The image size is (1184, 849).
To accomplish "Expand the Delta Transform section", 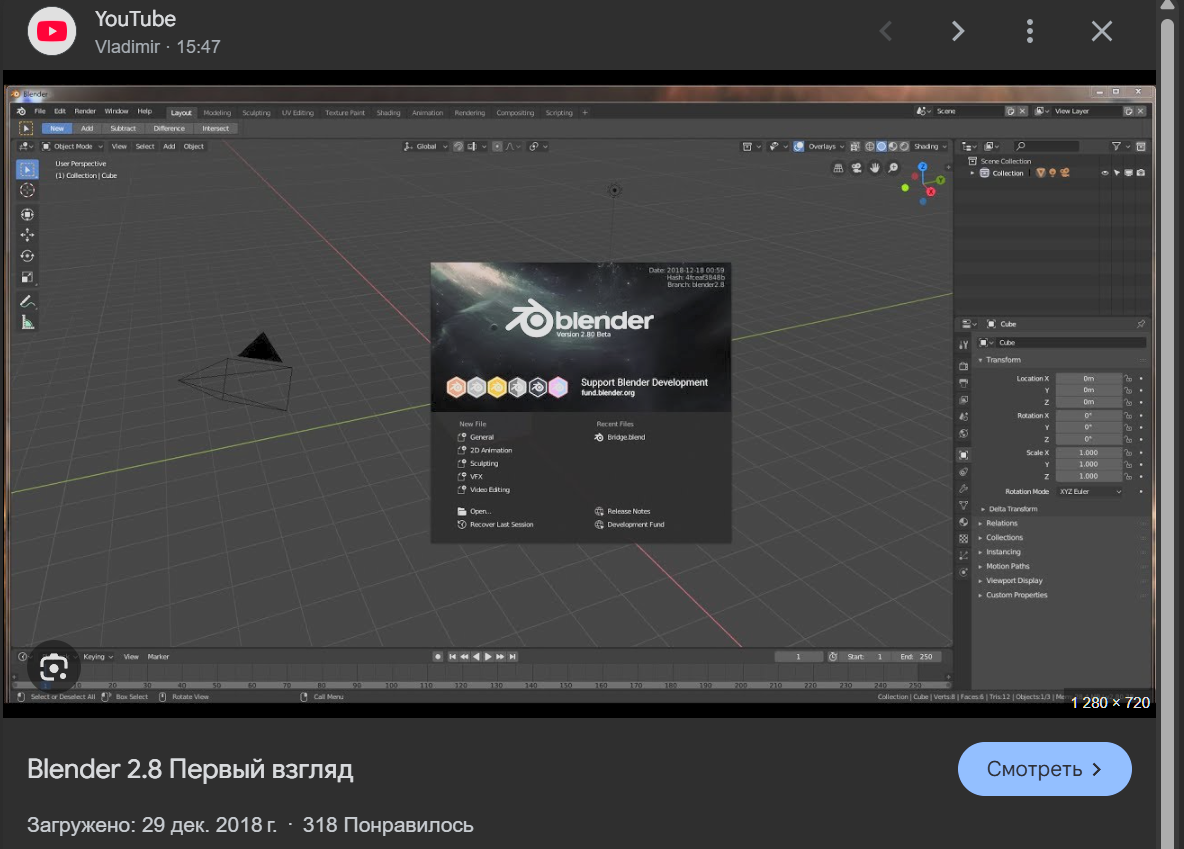I will [1012, 509].
